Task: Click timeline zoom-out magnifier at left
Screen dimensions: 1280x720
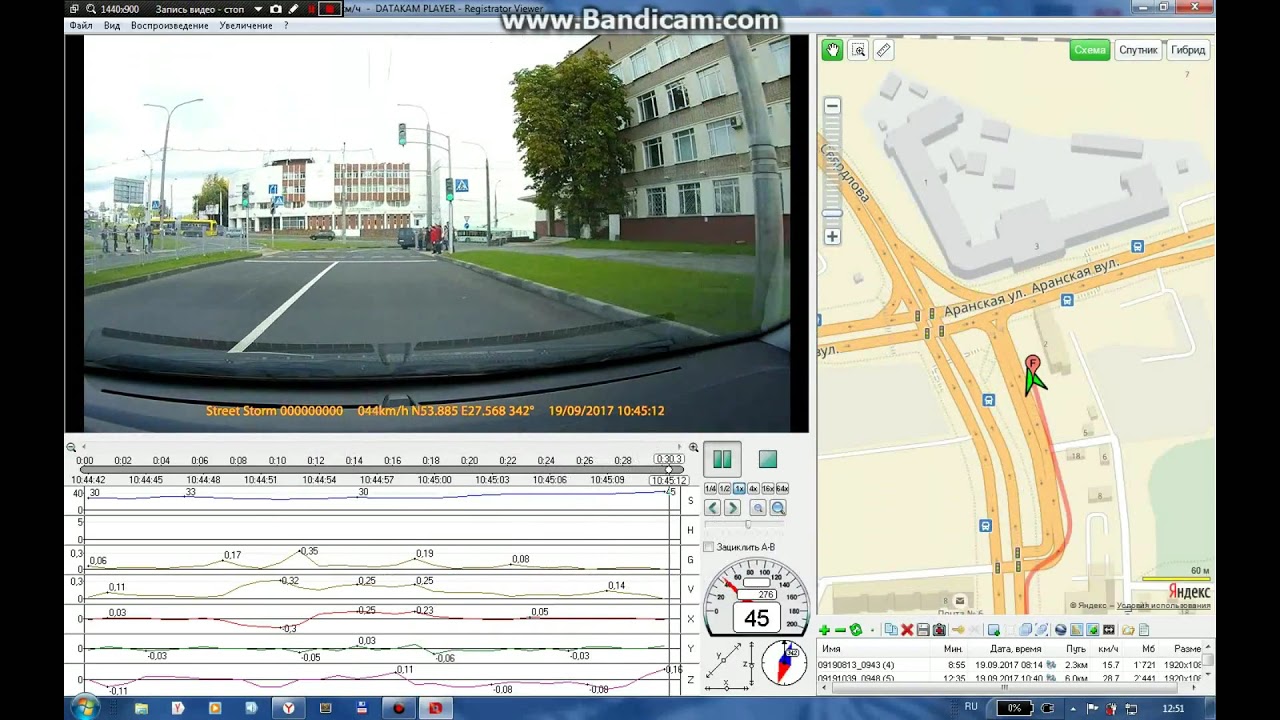Action: 71,447
